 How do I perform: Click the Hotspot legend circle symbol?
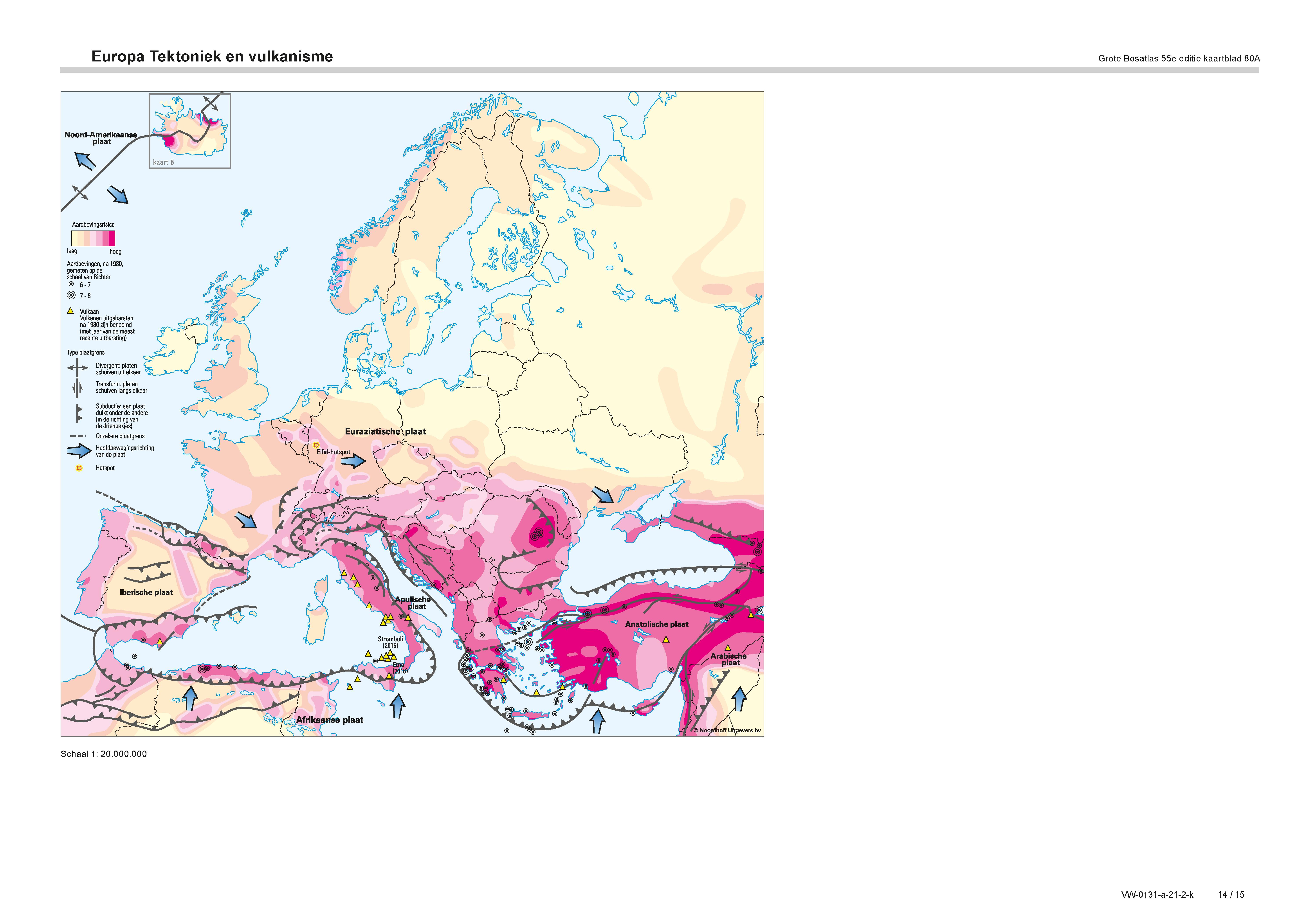click(x=79, y=468)
